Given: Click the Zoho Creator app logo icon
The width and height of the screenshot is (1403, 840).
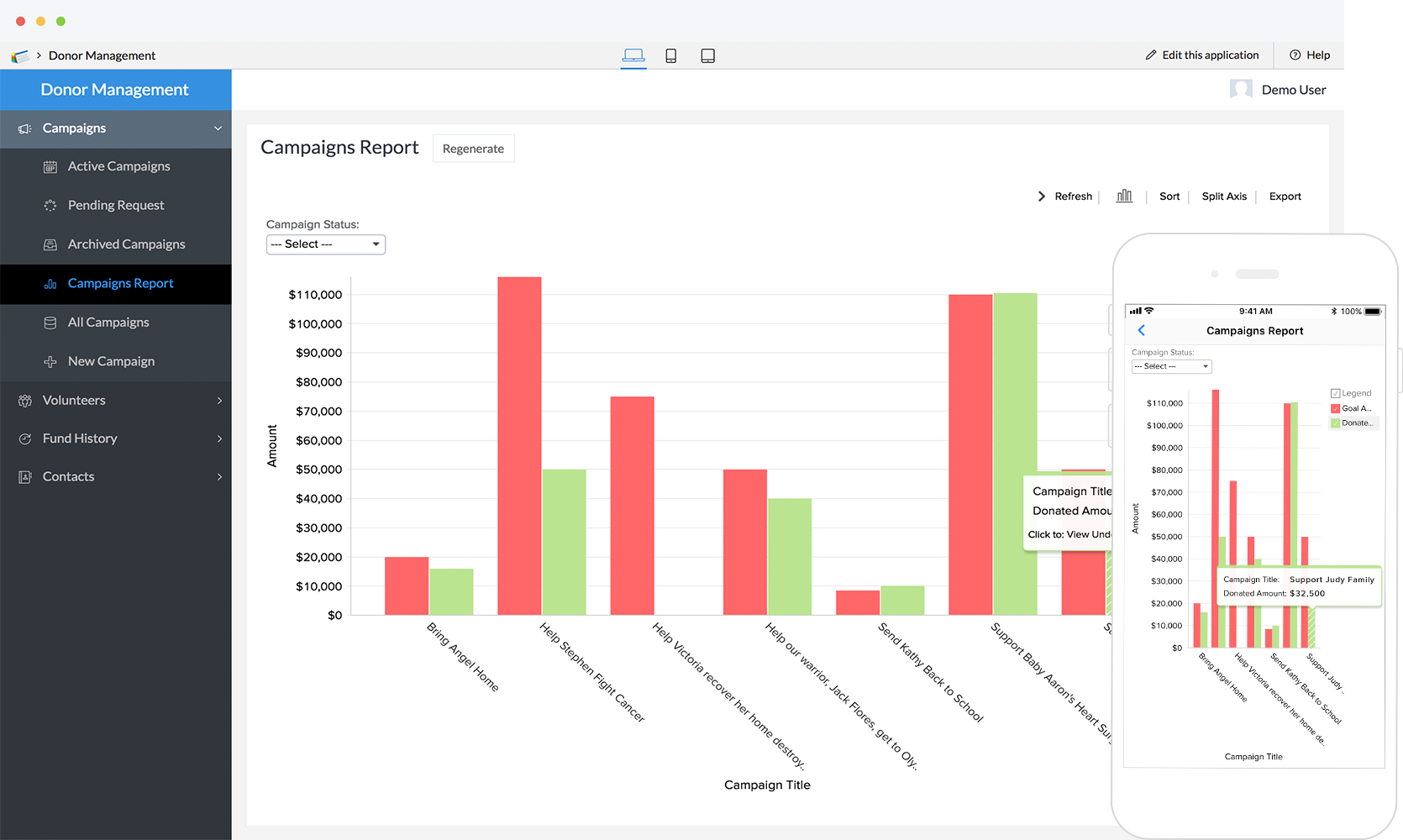Looking at the screenshot, I should 20,56.
